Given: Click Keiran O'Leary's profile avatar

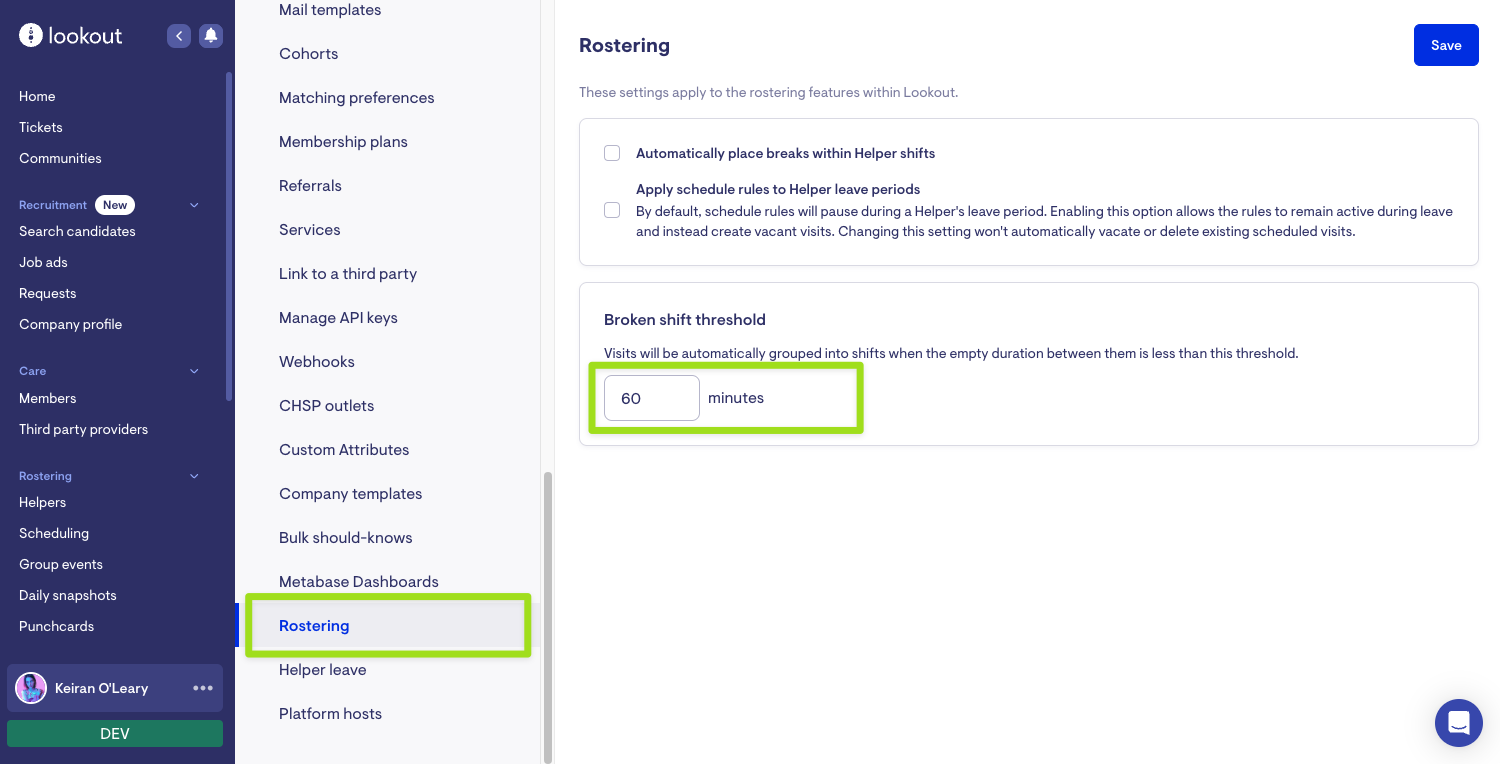Looking at the screenshot, I should click(x=31, y=688).
